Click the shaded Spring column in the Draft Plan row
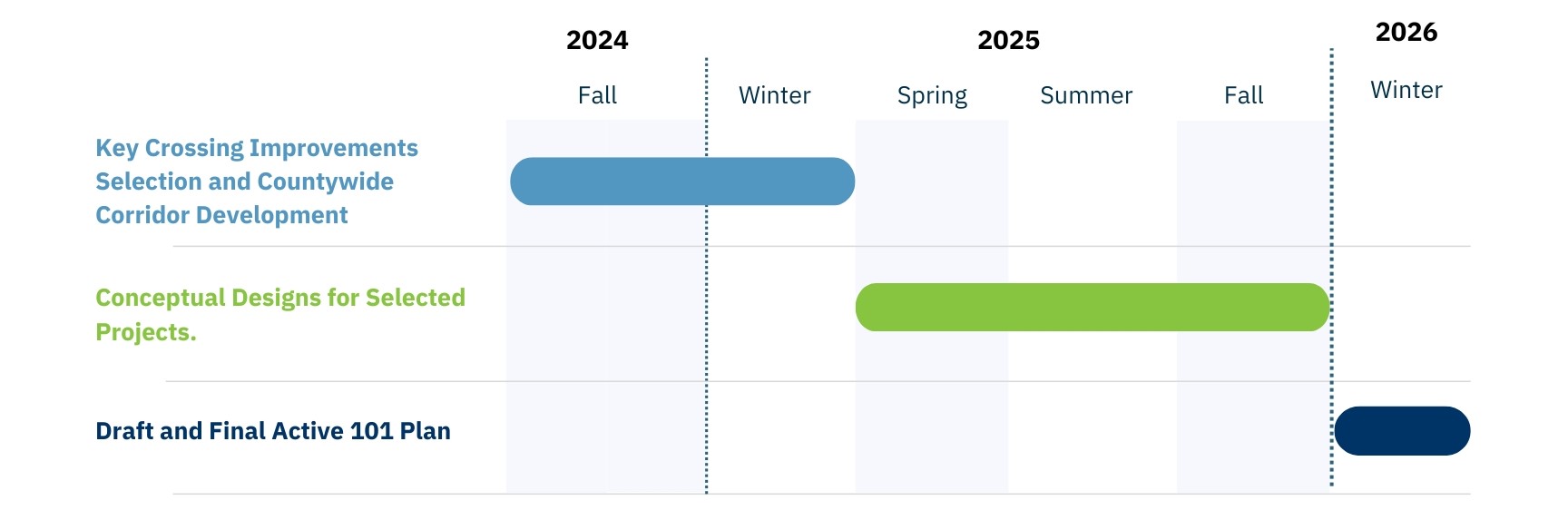The height and width of the screenshot is (520, 1568). coord(931,436)
